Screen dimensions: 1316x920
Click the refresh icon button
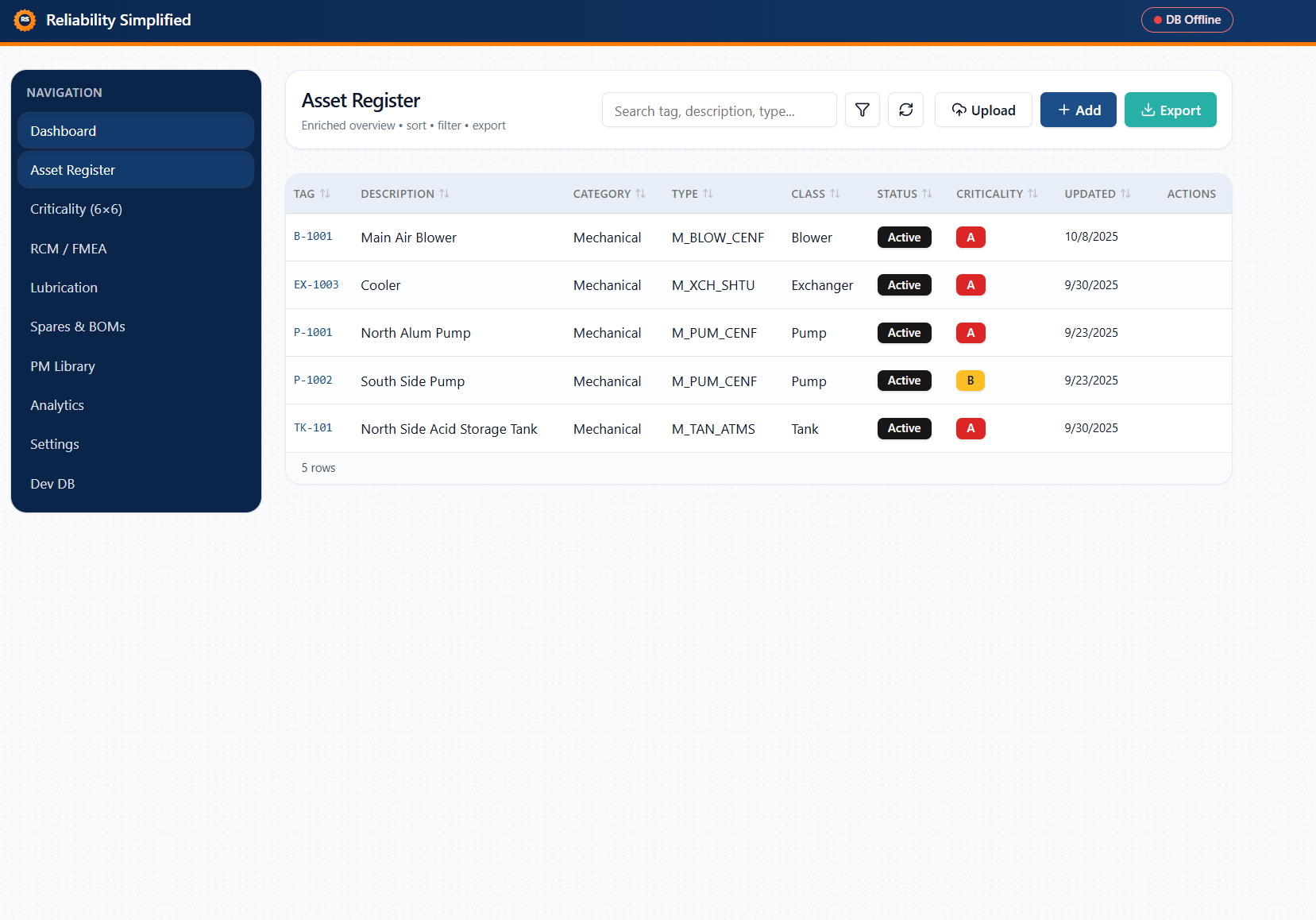[905, 110]
